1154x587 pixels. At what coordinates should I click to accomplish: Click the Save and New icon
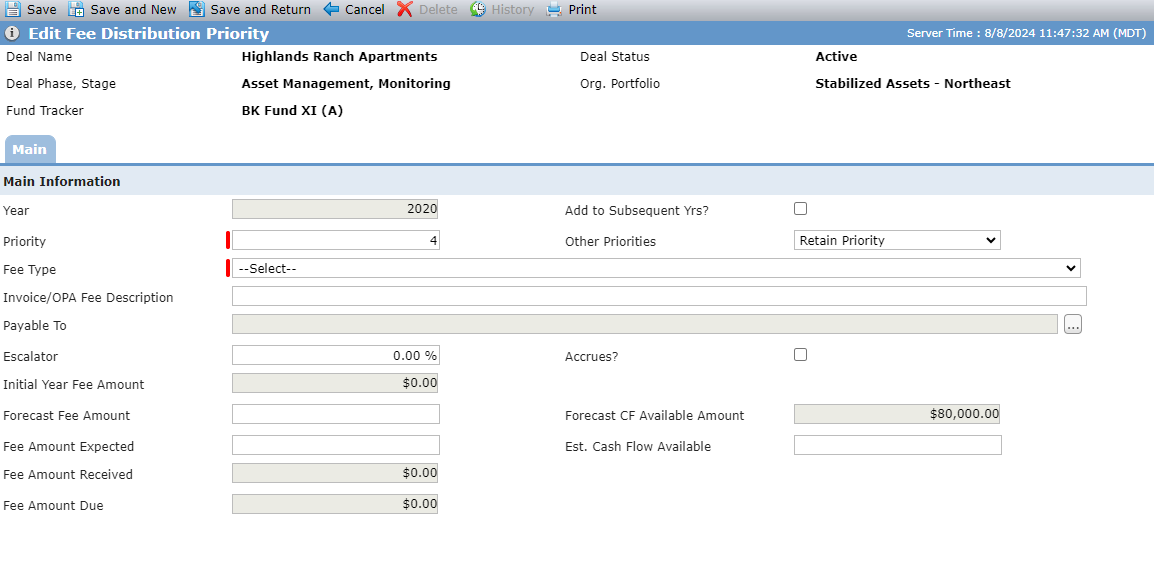tap(77, 10)
